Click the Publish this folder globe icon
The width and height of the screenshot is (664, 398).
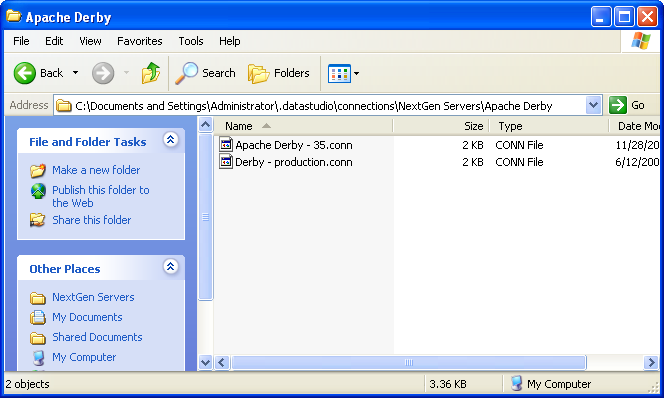coord(38,191)
